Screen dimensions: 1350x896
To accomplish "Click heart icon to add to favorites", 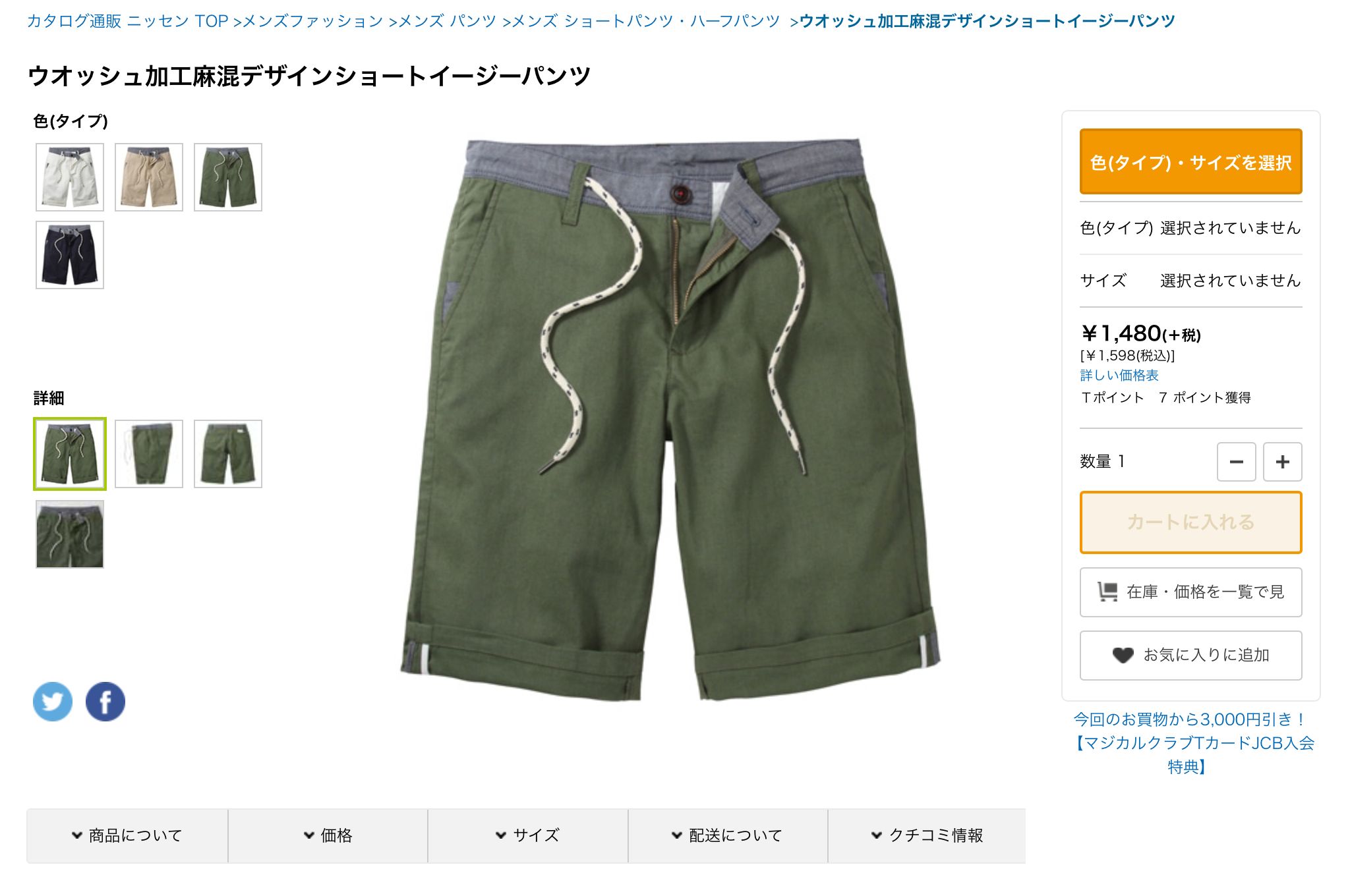I will (x=1123, y=655).
